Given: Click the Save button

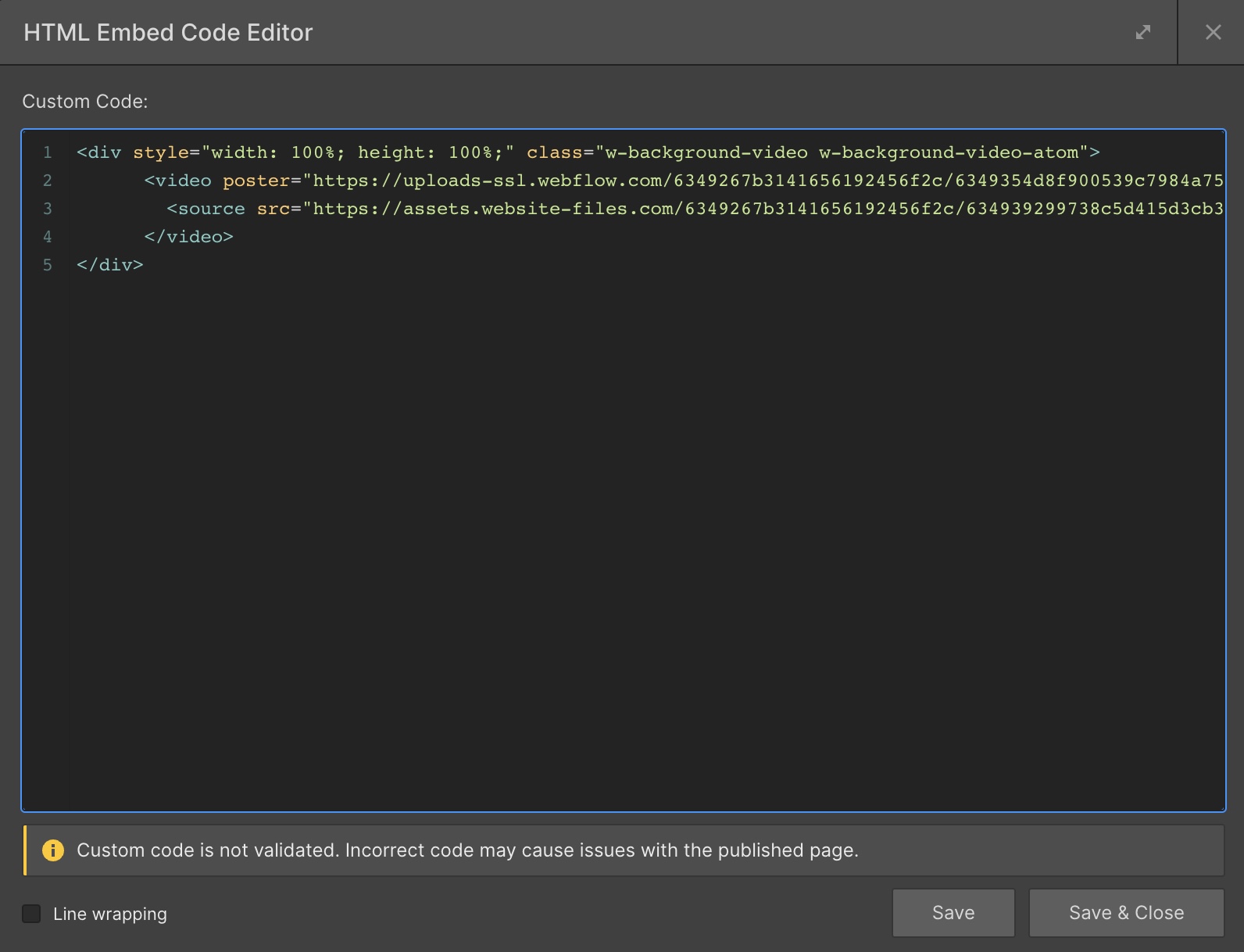Looking at the screenshot, I should [x=953, y=913].
